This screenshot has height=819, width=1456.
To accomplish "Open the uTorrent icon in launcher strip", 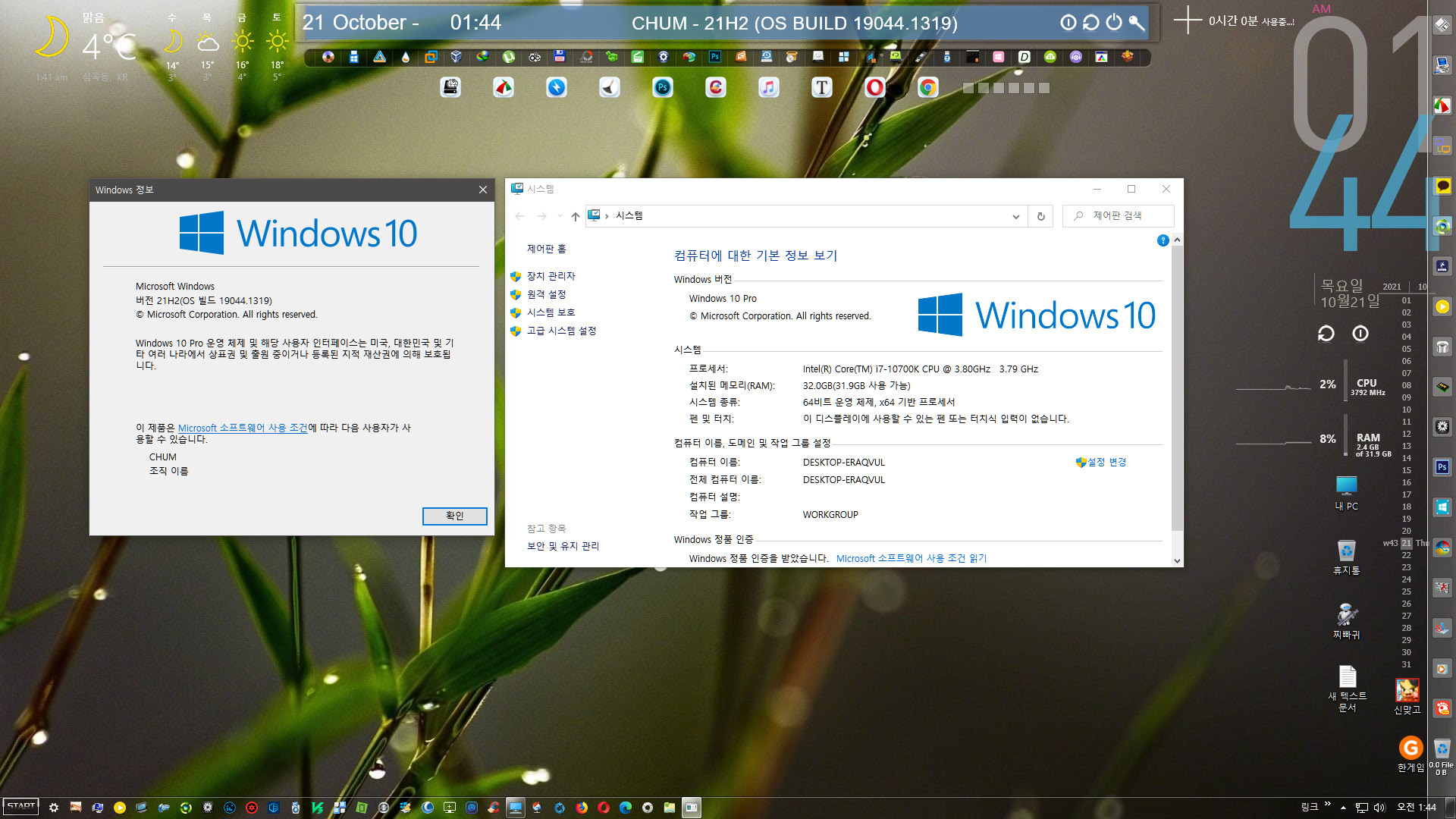I will point(508,57).
